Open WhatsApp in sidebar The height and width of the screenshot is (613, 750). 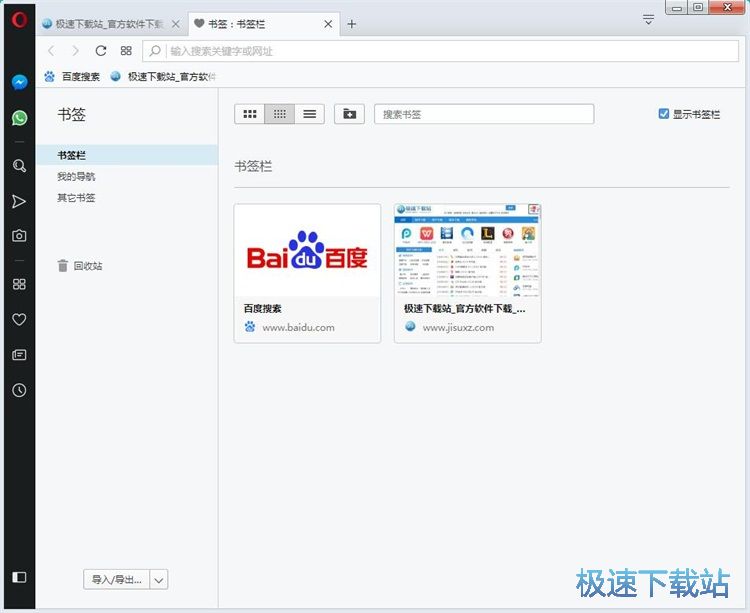tap(19, 118)
